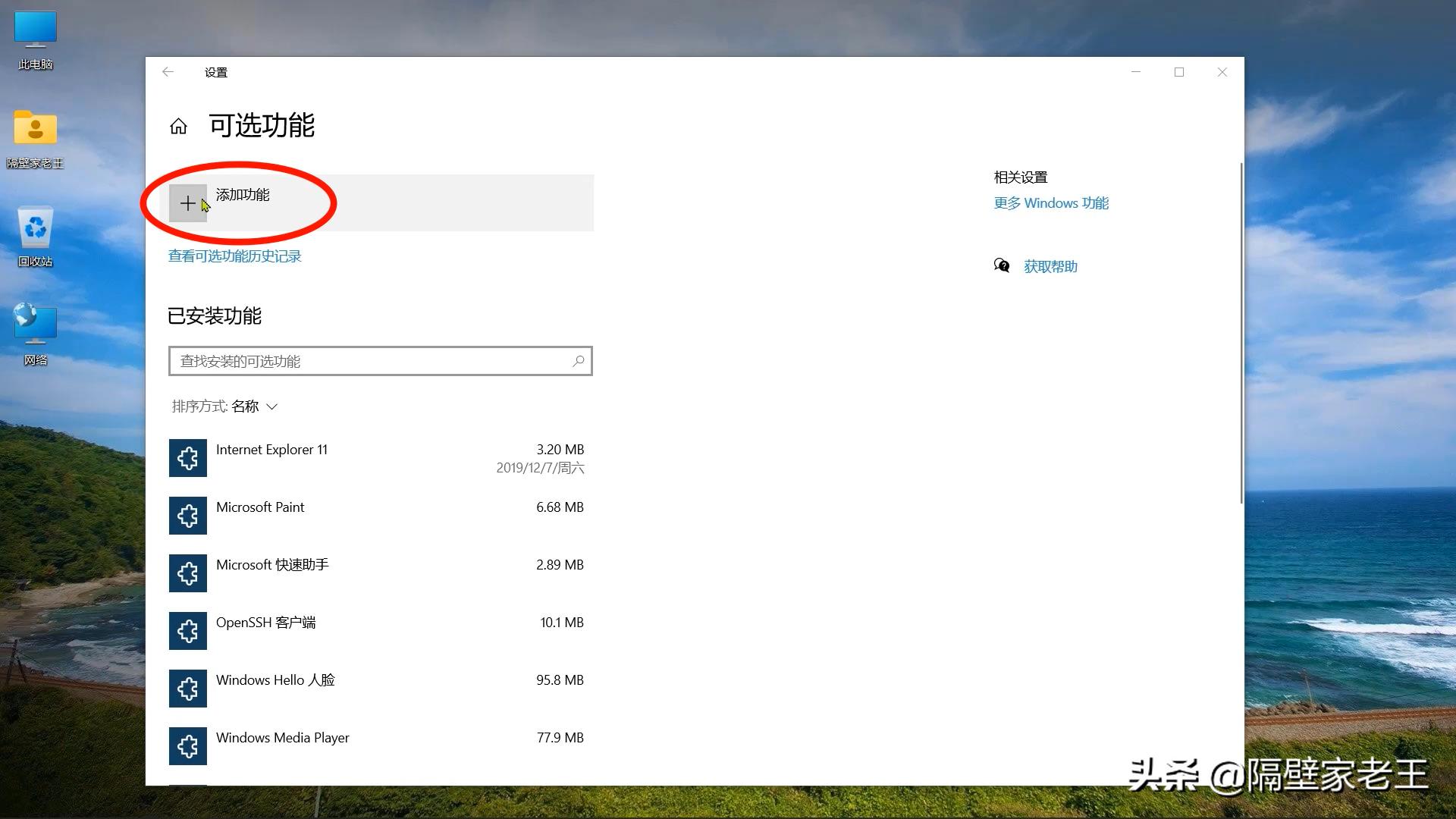
Task: Click the plus icon for 添加功能
Action: [187, 203]
